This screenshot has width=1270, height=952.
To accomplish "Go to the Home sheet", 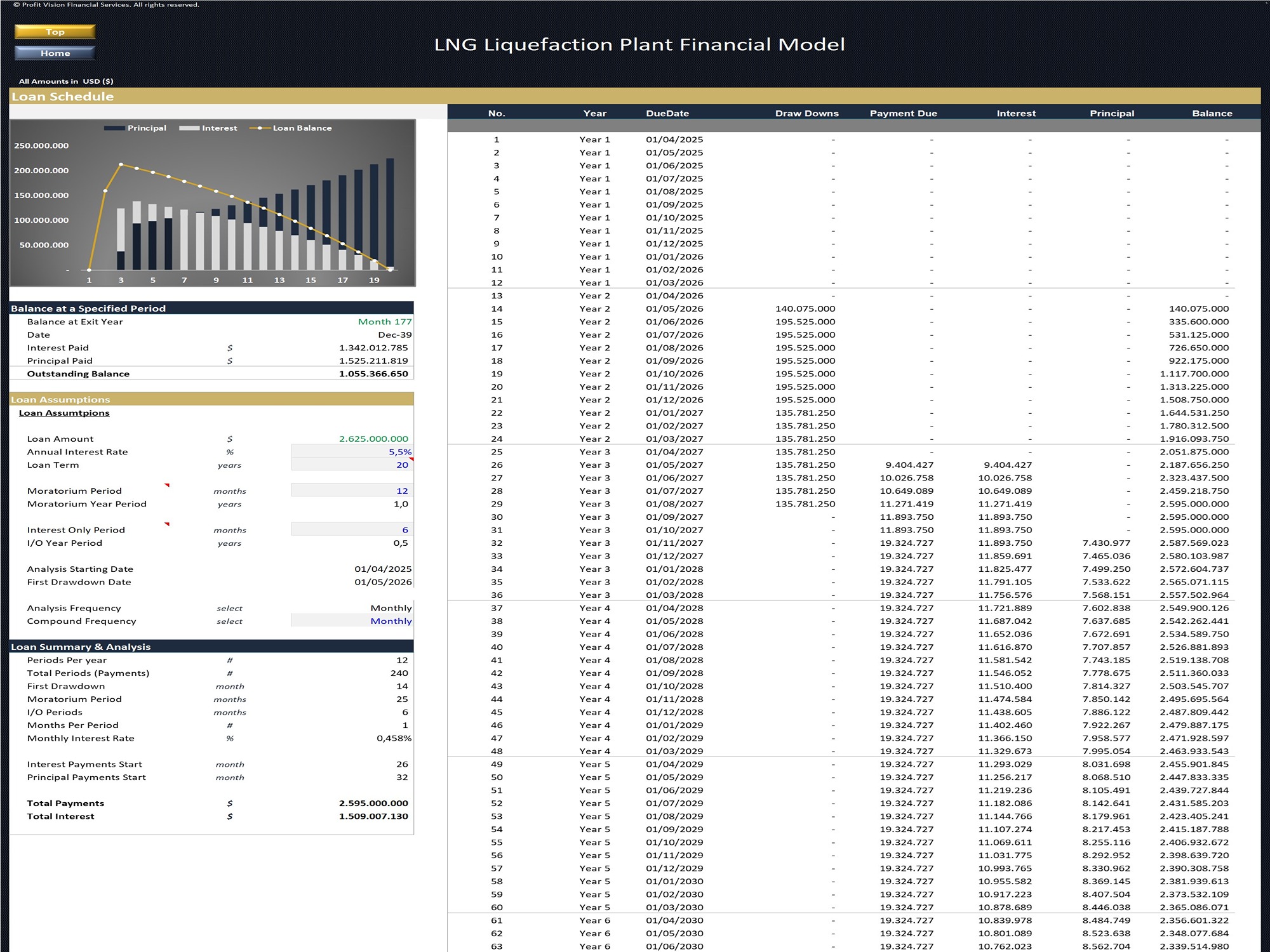I will 54,53.
